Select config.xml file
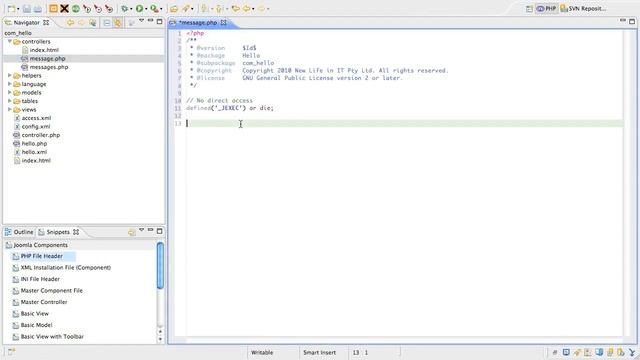The height and width of the screenshot is (360, 640). (36, 127)
